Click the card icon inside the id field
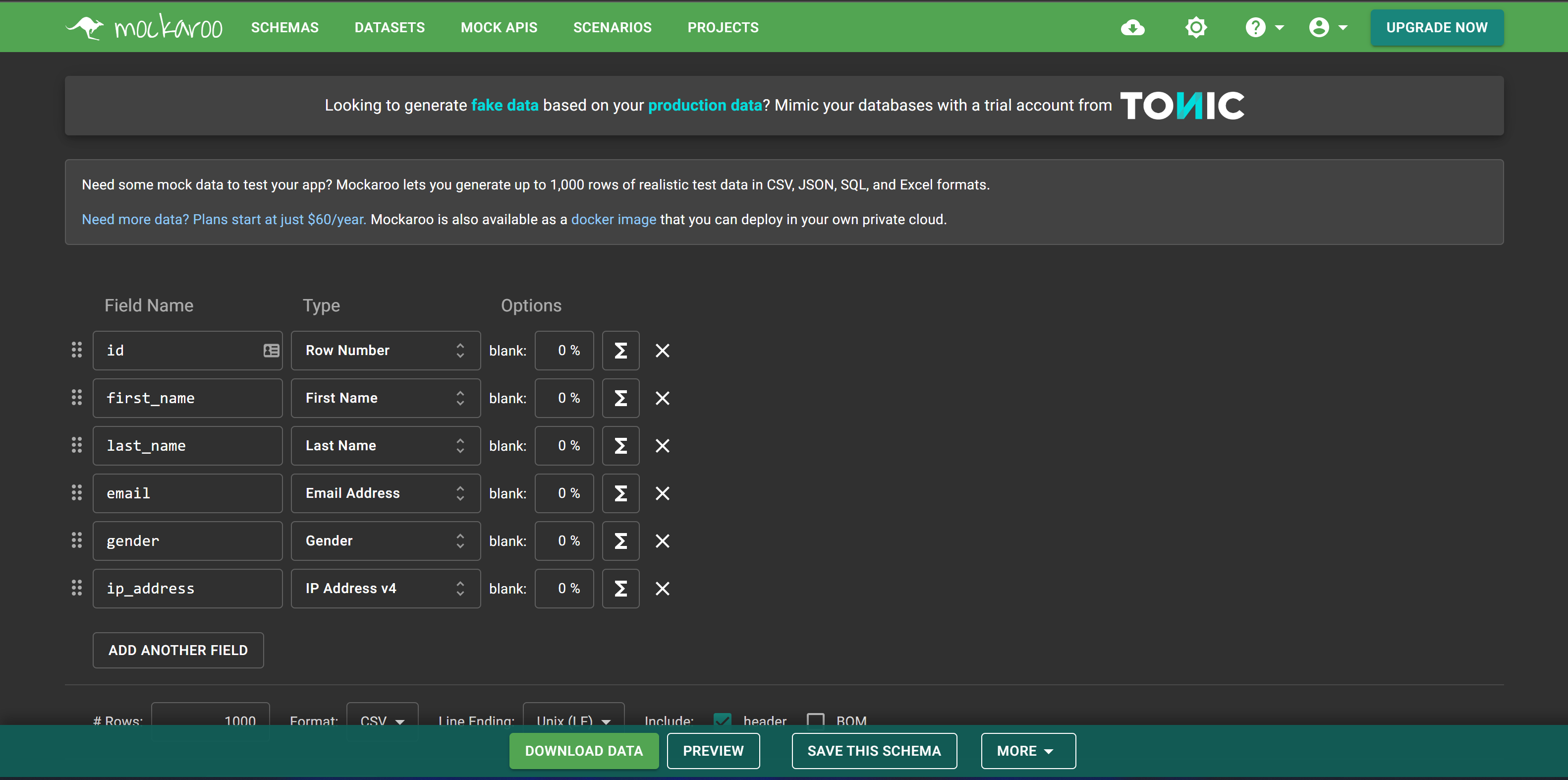1568x780 pixels. (x=271, y=350)
